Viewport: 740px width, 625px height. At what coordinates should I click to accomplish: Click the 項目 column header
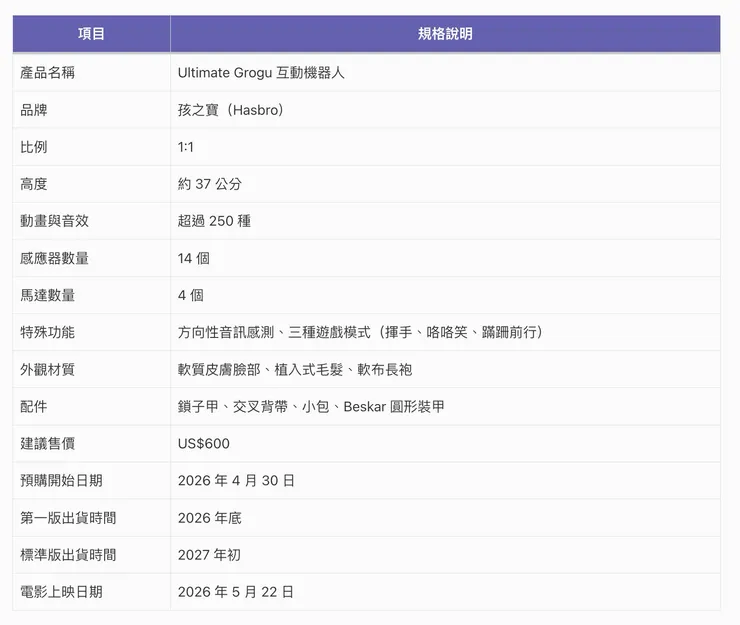click(91, 34)
